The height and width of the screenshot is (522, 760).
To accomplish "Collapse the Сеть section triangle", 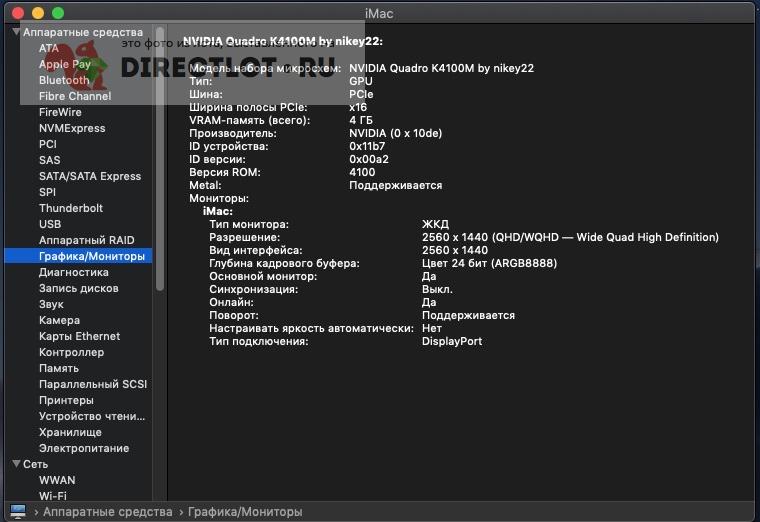I will pyautogui.click(x=16, y=464).
